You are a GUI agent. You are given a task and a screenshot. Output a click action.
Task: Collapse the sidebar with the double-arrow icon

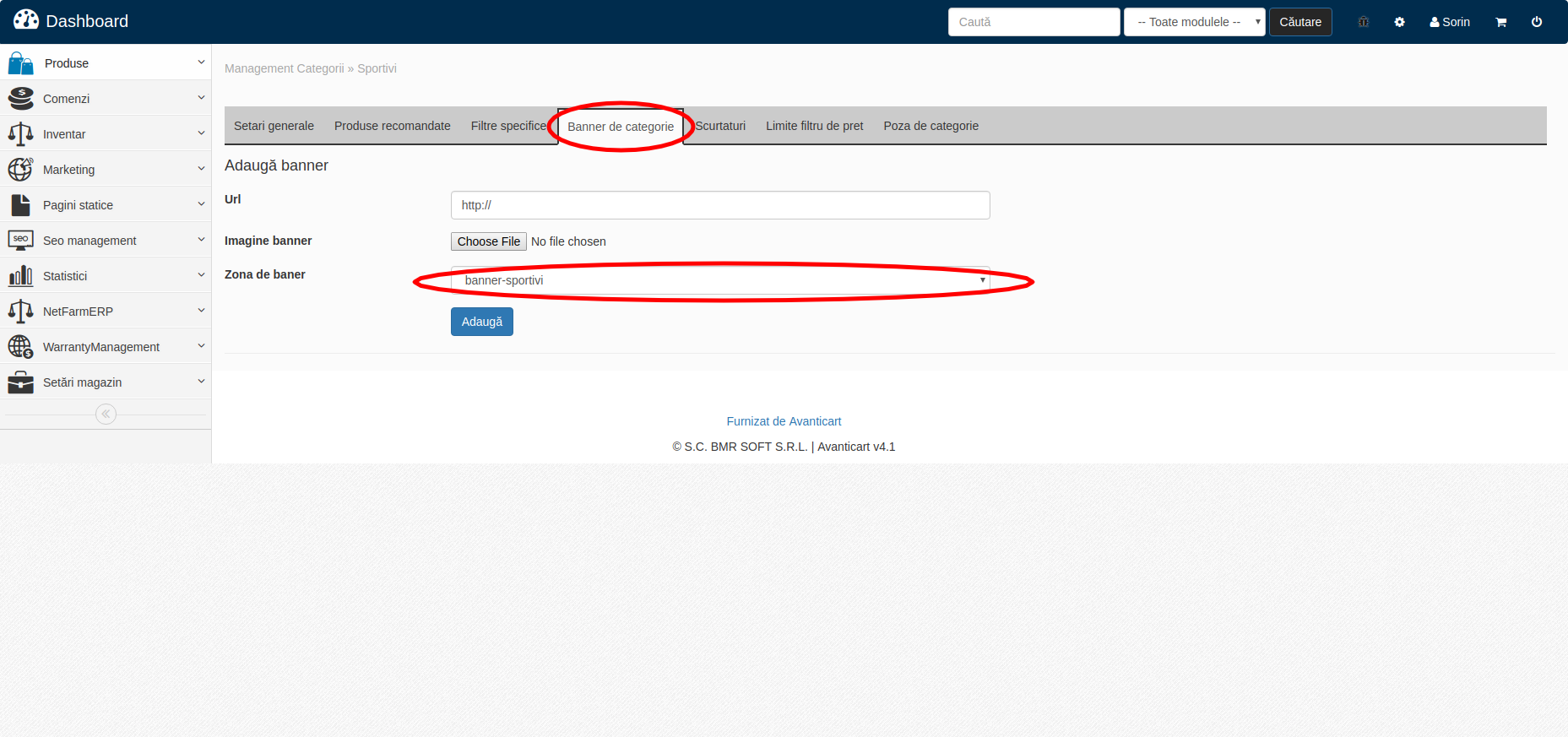106,414
